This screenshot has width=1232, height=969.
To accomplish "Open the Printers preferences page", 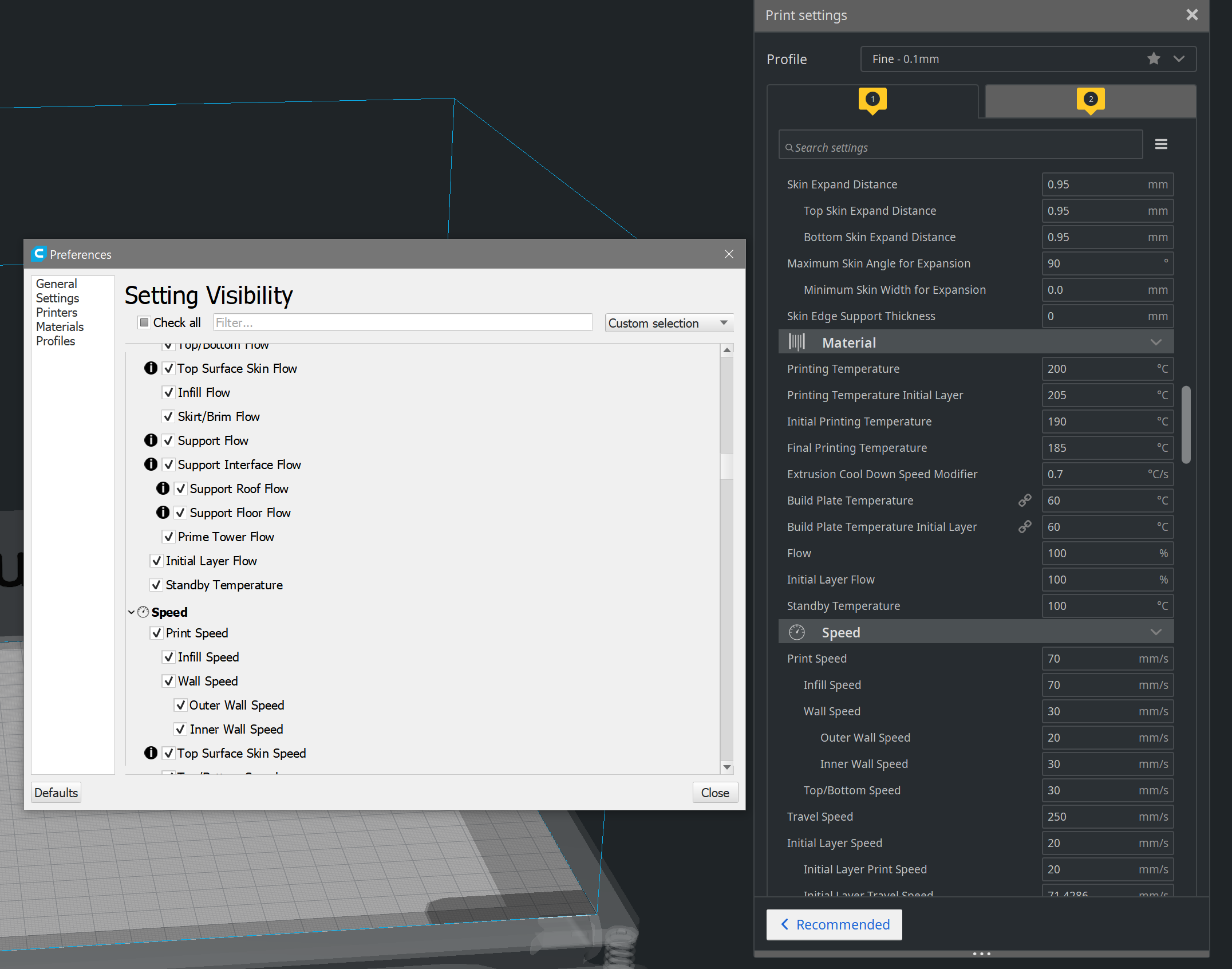I will (x=56, y=313).
